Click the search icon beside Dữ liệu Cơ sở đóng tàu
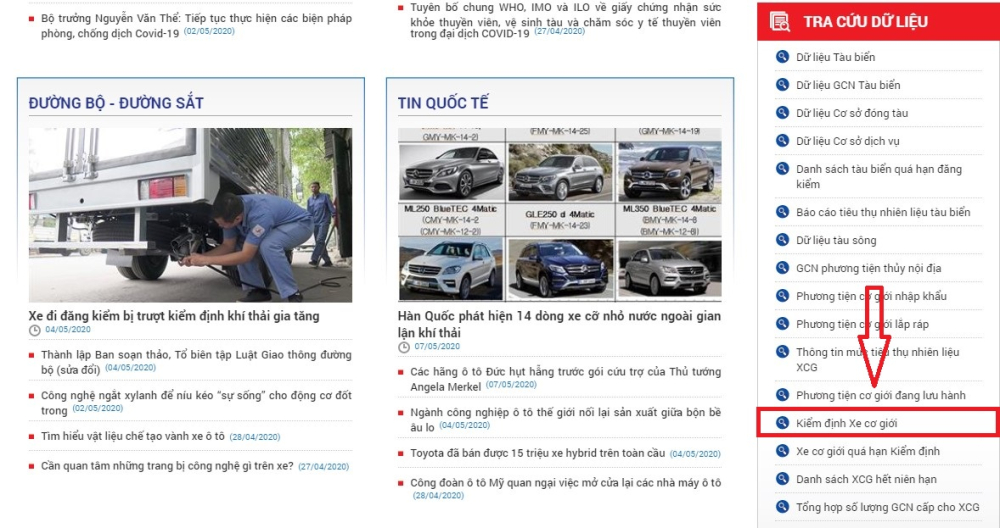The height and width of the screenshot is (528, 1000). point(782,112)
